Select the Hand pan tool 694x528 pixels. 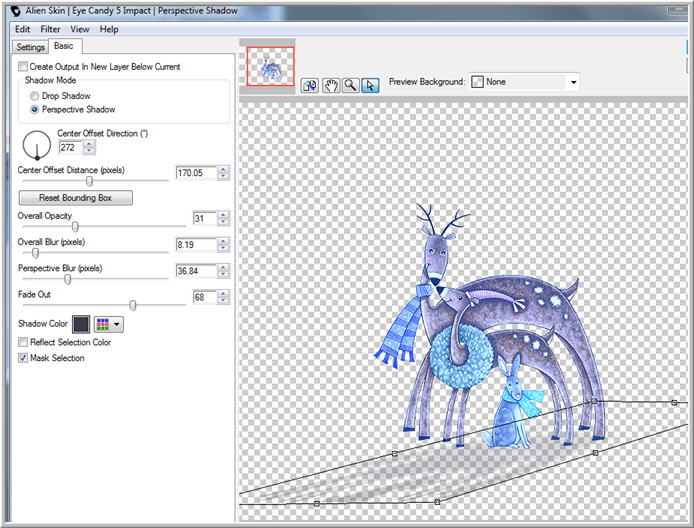(330, 85)
